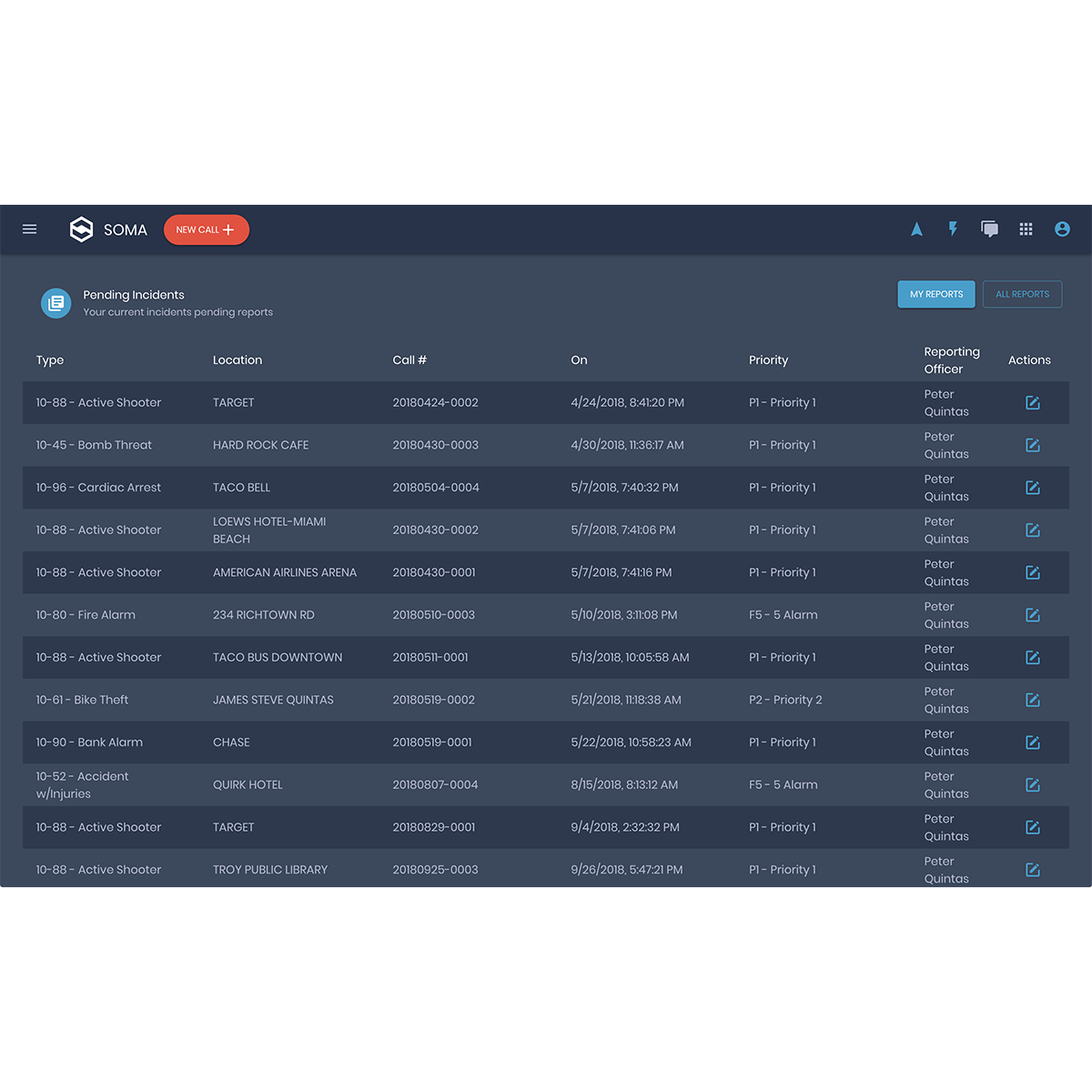Click call number 20180430-0001

click(434, 572)
